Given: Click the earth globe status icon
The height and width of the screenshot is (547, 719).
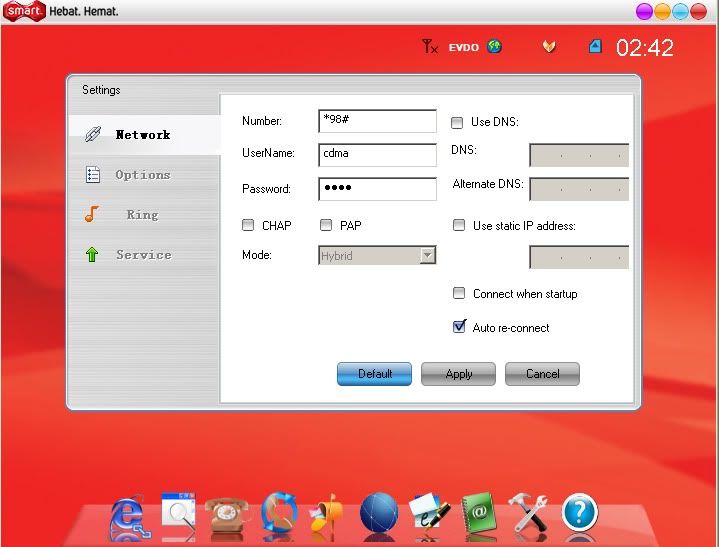Looking at the screenshot, I should click(494, 46).
